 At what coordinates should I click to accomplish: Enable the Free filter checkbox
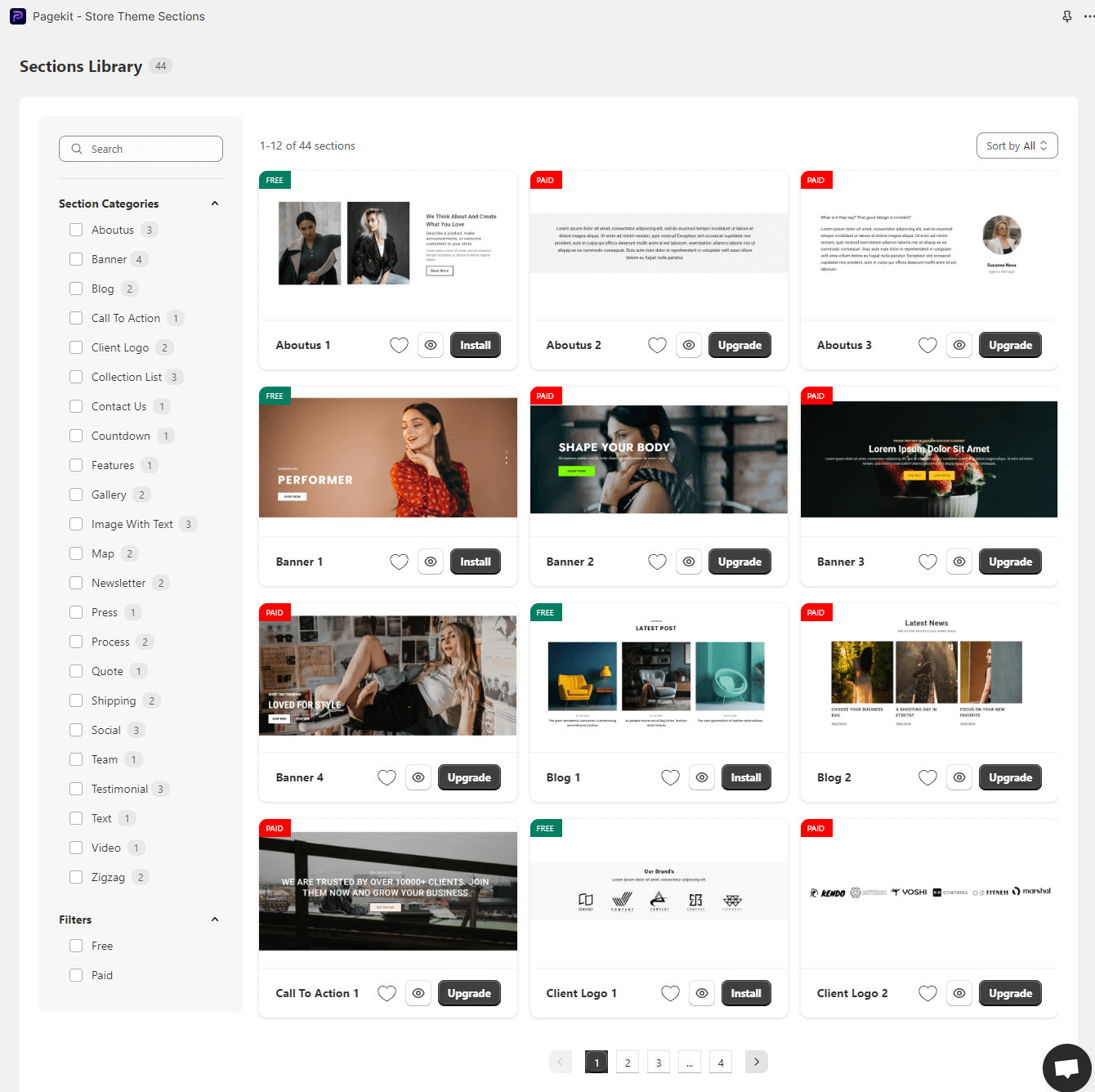coord(76,946)
